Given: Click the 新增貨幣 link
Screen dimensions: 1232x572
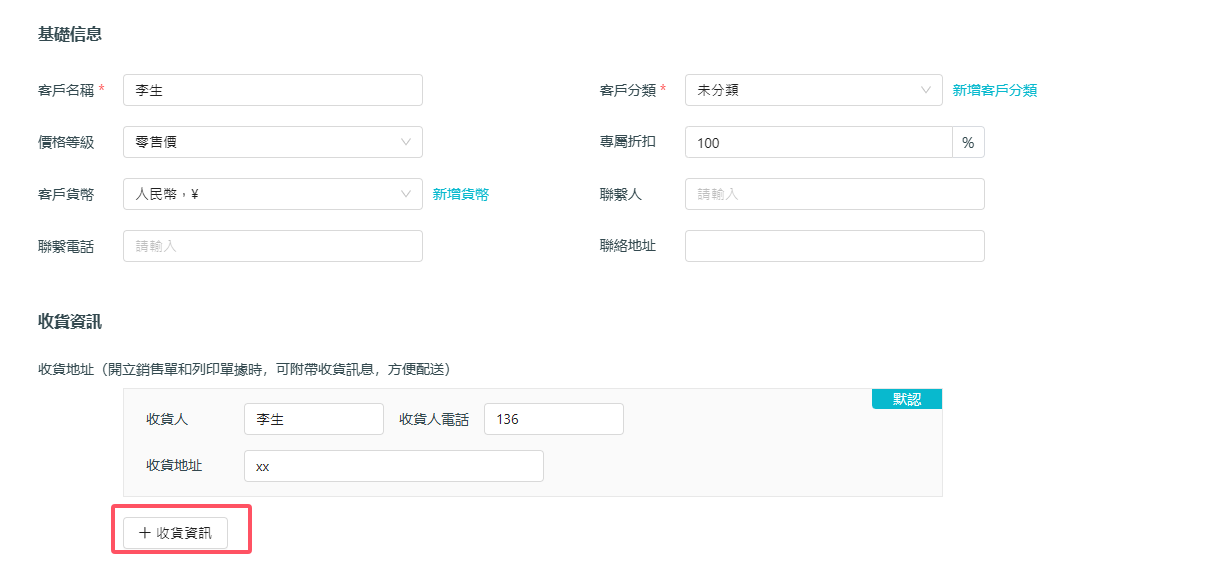Looking at the screenshot, I should tap(460, 194).
